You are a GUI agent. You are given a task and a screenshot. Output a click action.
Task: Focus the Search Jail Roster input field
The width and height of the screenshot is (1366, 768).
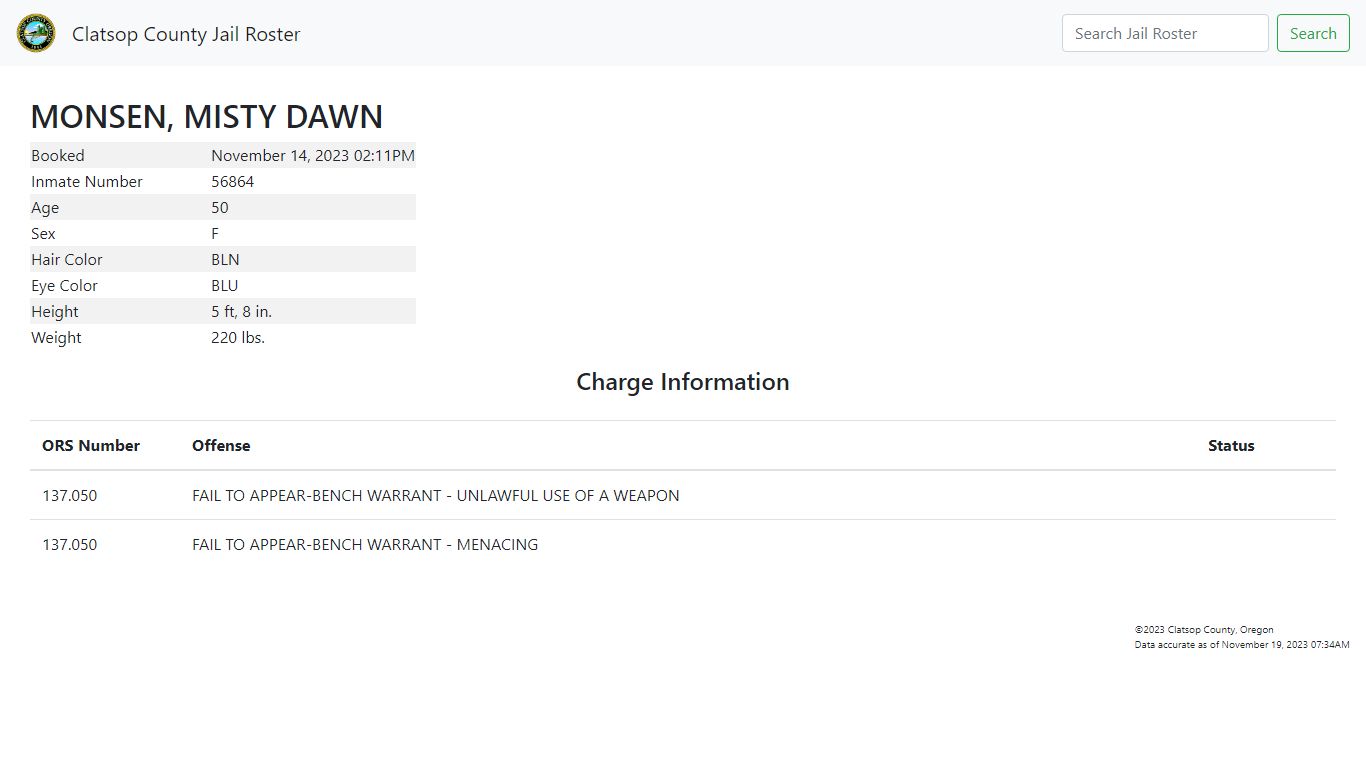pyautogui.click(x=1164, y=33)
